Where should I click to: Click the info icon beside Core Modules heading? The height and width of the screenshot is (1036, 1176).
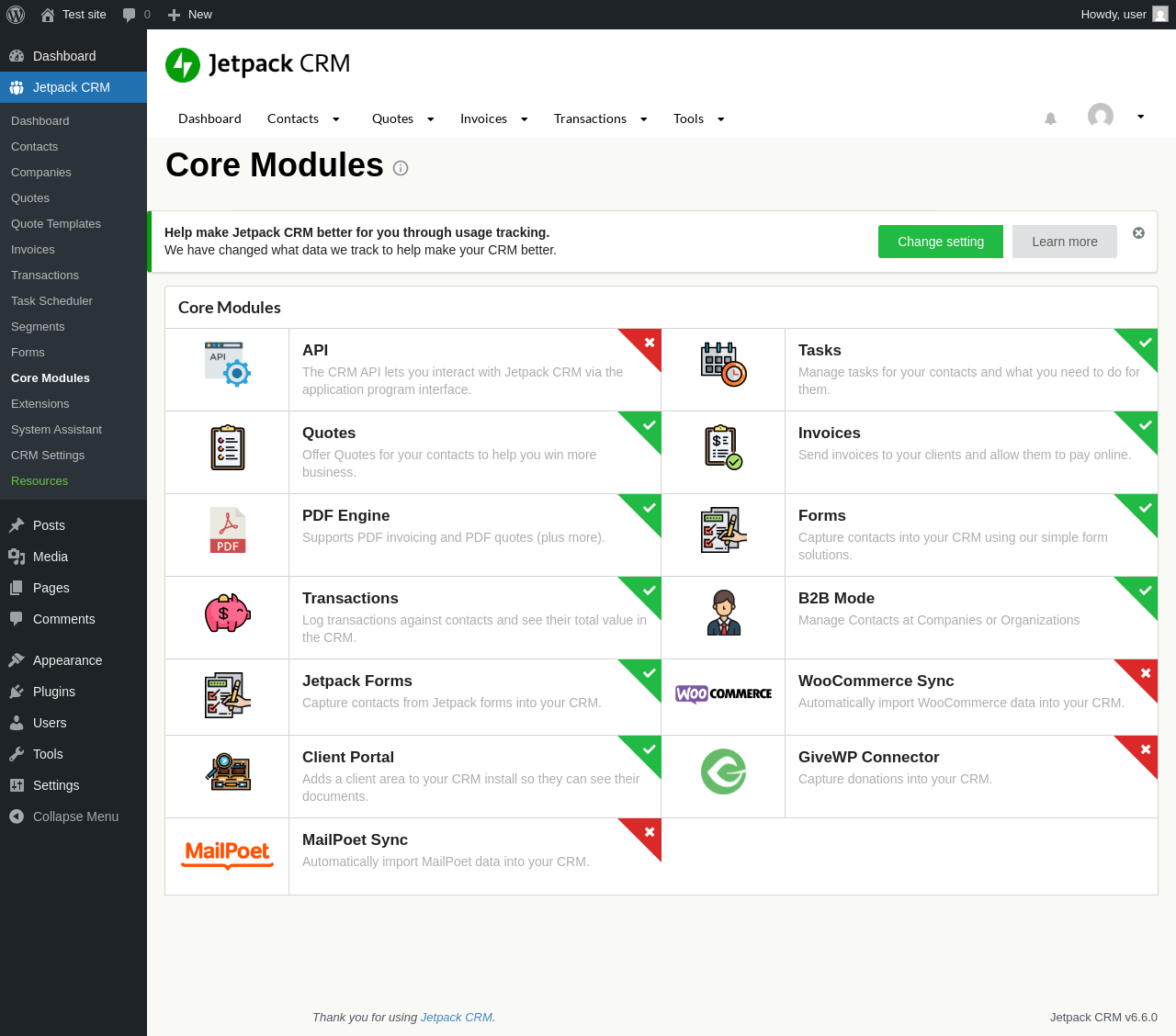tap(401, 168)
